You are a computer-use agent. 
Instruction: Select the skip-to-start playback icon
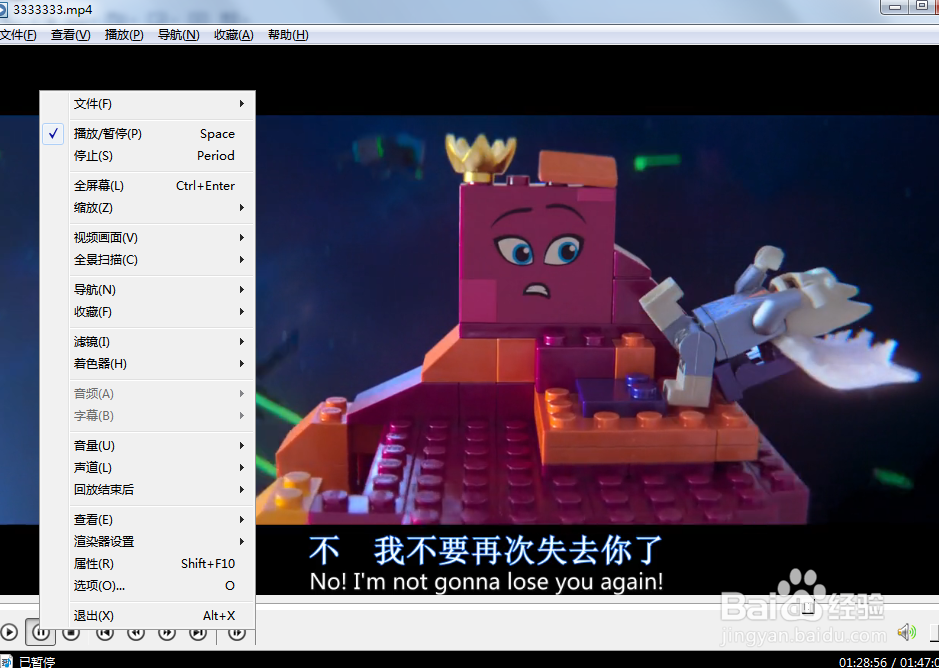pos(104,632)
